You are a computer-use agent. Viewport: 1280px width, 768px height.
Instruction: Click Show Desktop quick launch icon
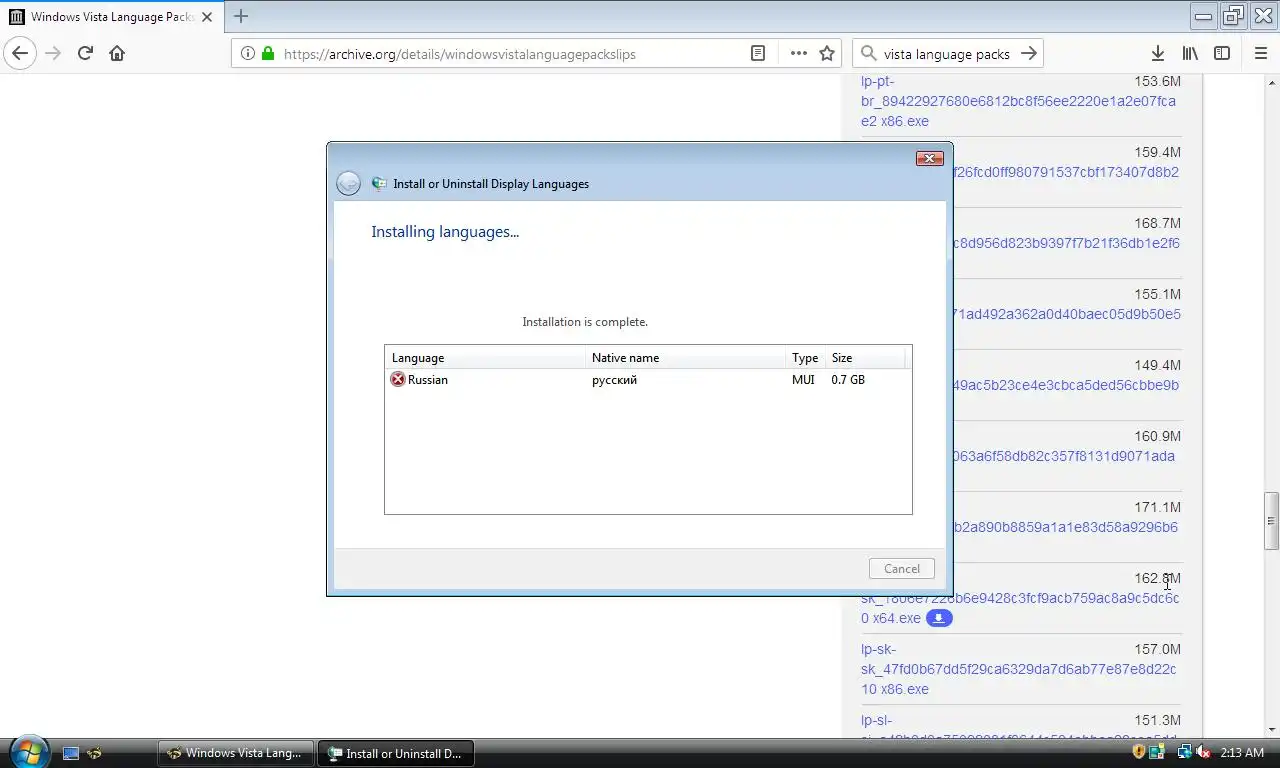pos(71,753)
